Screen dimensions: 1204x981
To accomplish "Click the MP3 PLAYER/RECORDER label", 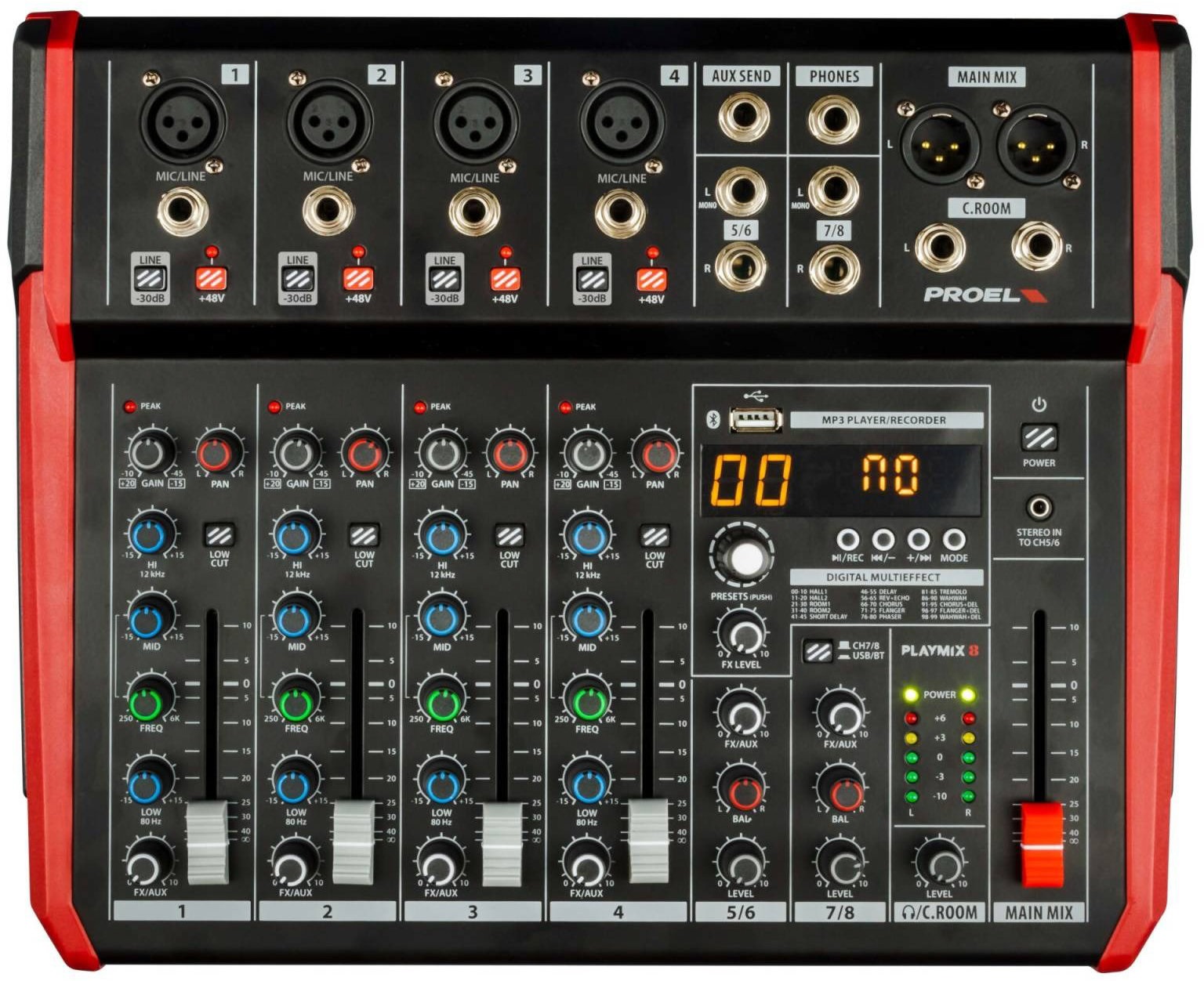I will (x=887, y=420).
